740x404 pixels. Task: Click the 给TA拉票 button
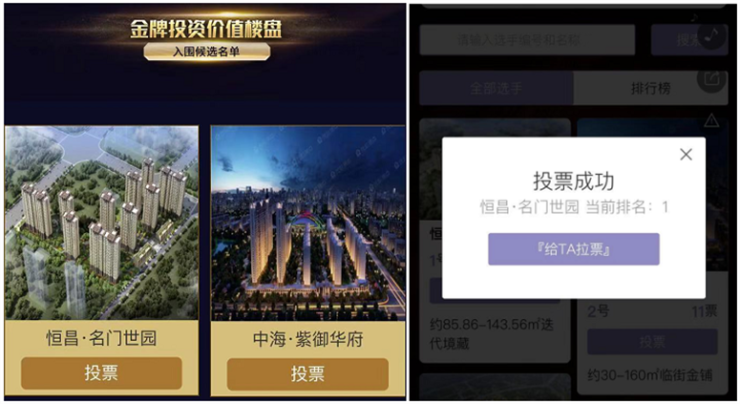click(x=573, y=249)
